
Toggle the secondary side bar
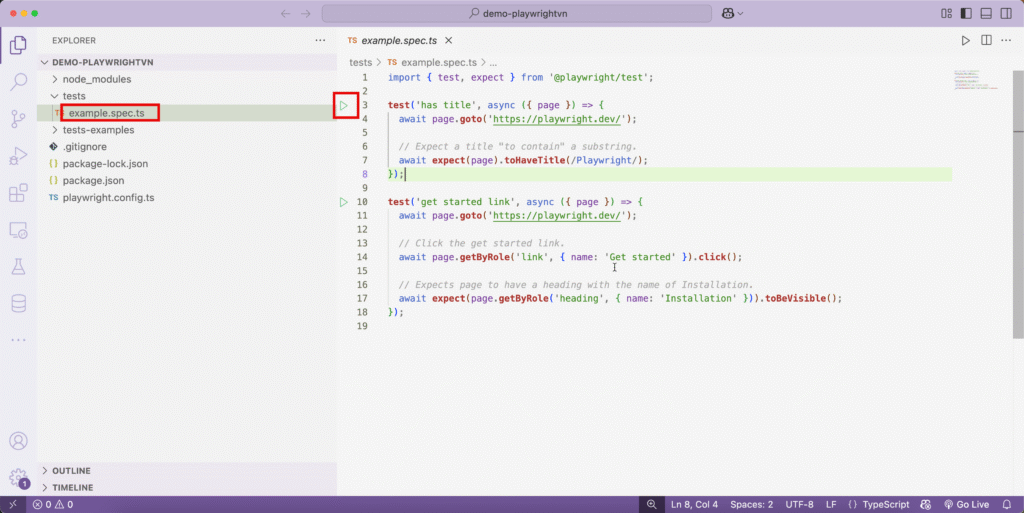point(1006,14)
